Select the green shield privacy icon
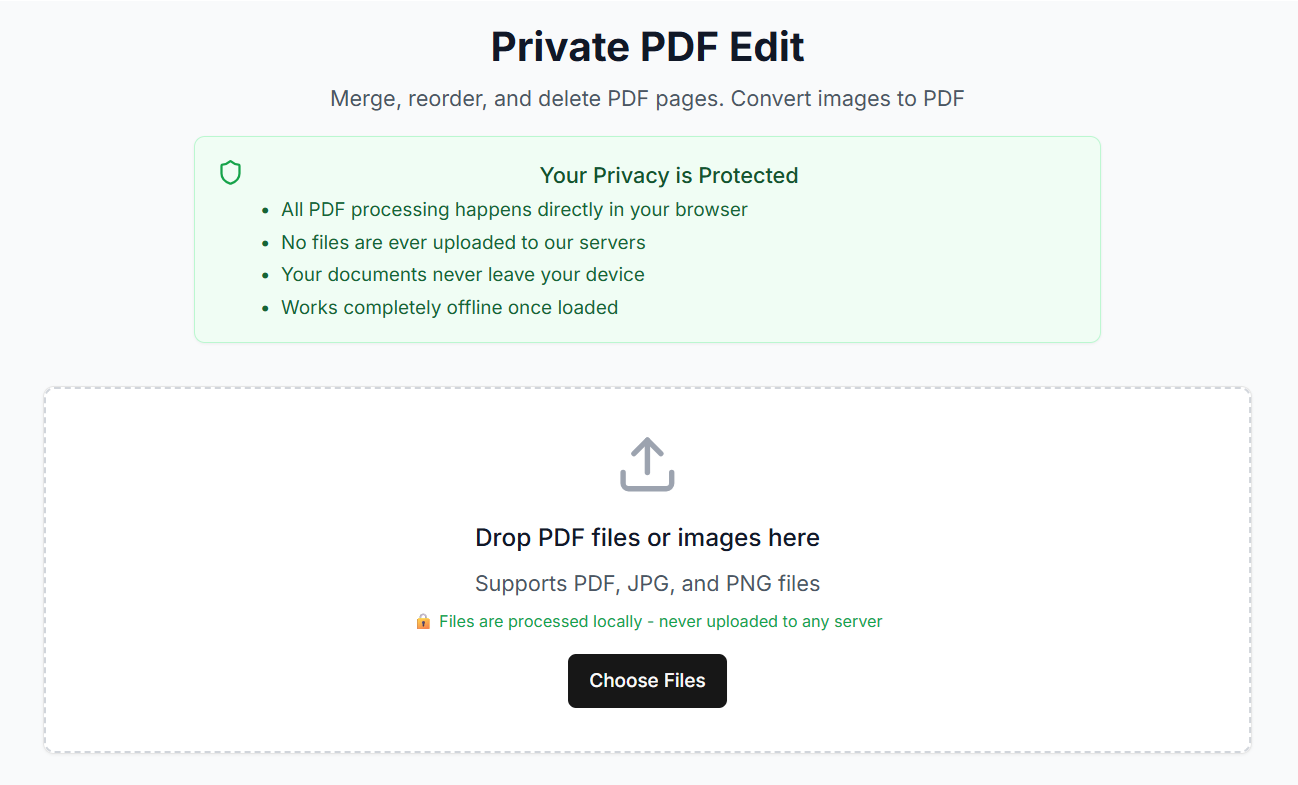This screenshot has width=1298, height=785. click(x=230, y=172)
